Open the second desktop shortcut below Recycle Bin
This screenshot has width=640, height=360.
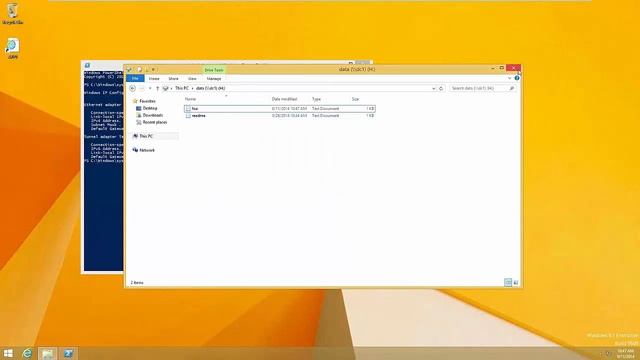(x=12, y=49)
